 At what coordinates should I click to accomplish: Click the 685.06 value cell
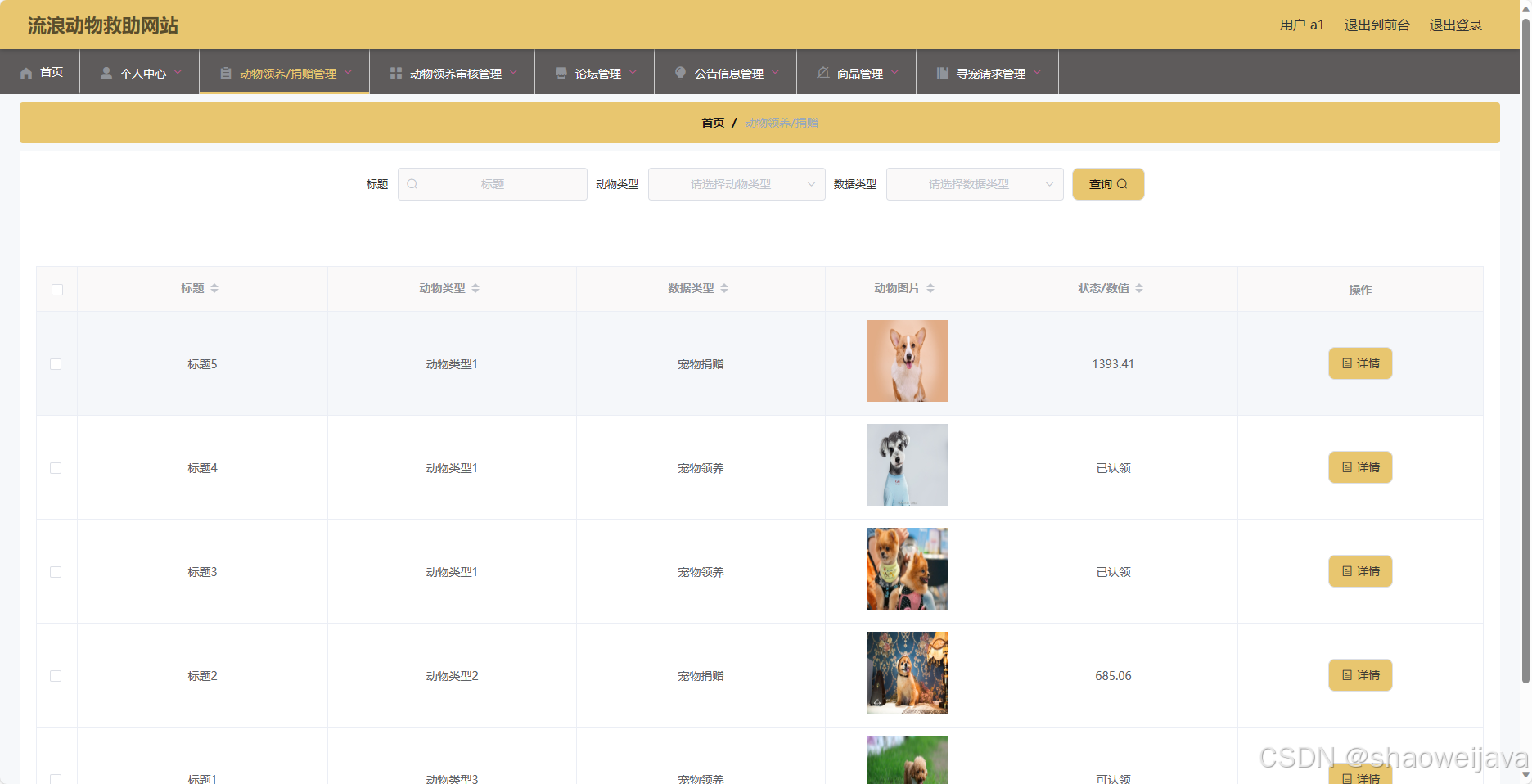coord(1113,676)
